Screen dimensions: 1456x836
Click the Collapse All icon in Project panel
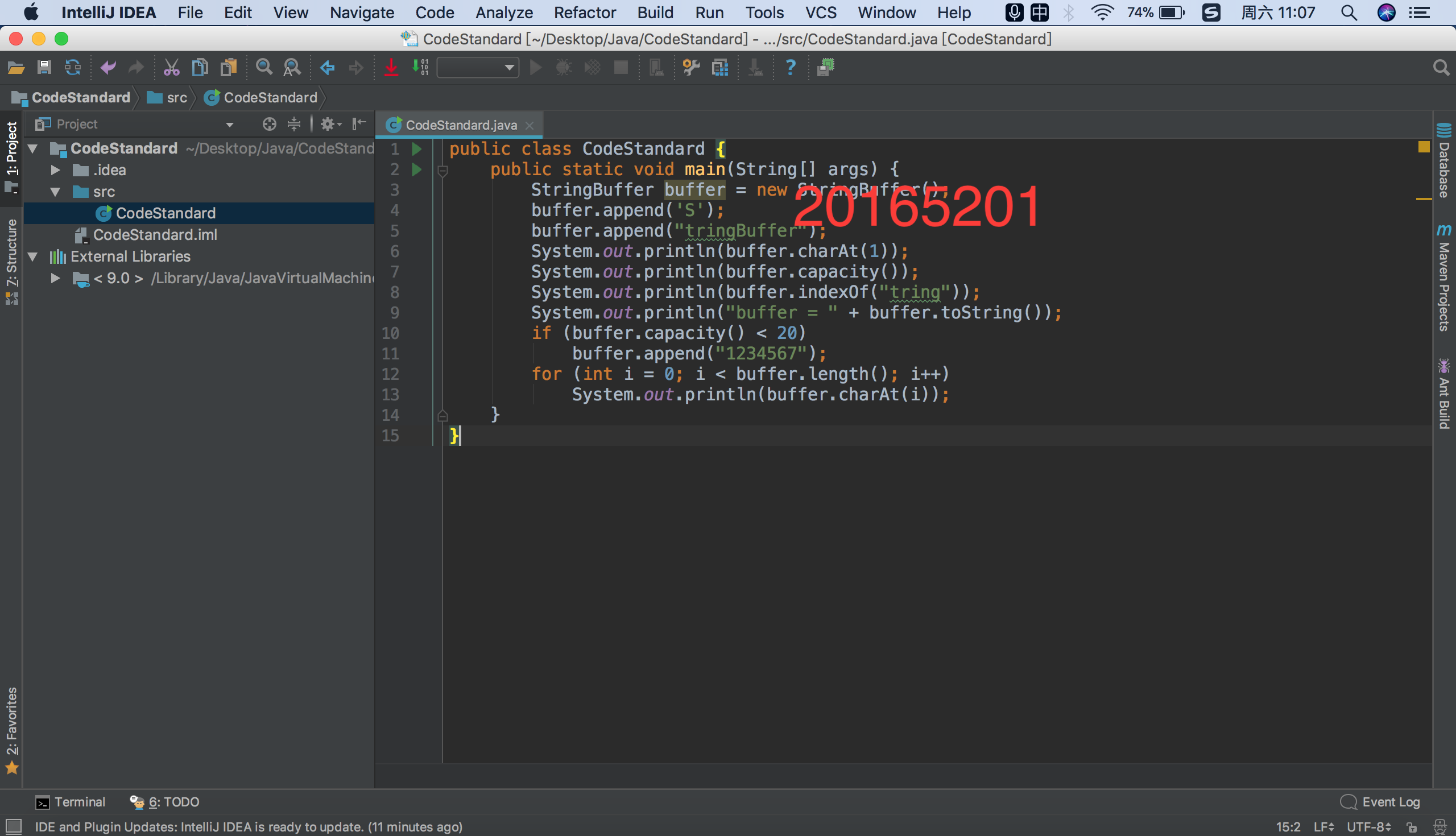coord(294,124)
